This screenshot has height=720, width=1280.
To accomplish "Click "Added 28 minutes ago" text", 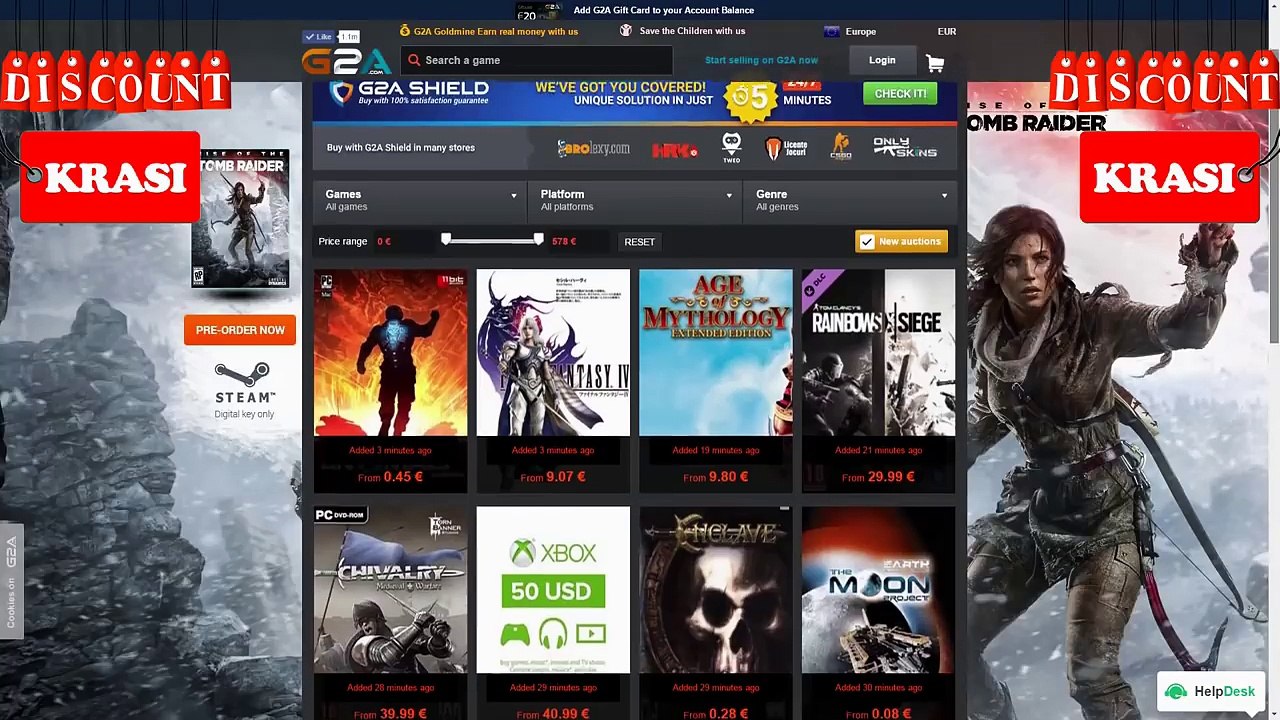I will 391,688.
